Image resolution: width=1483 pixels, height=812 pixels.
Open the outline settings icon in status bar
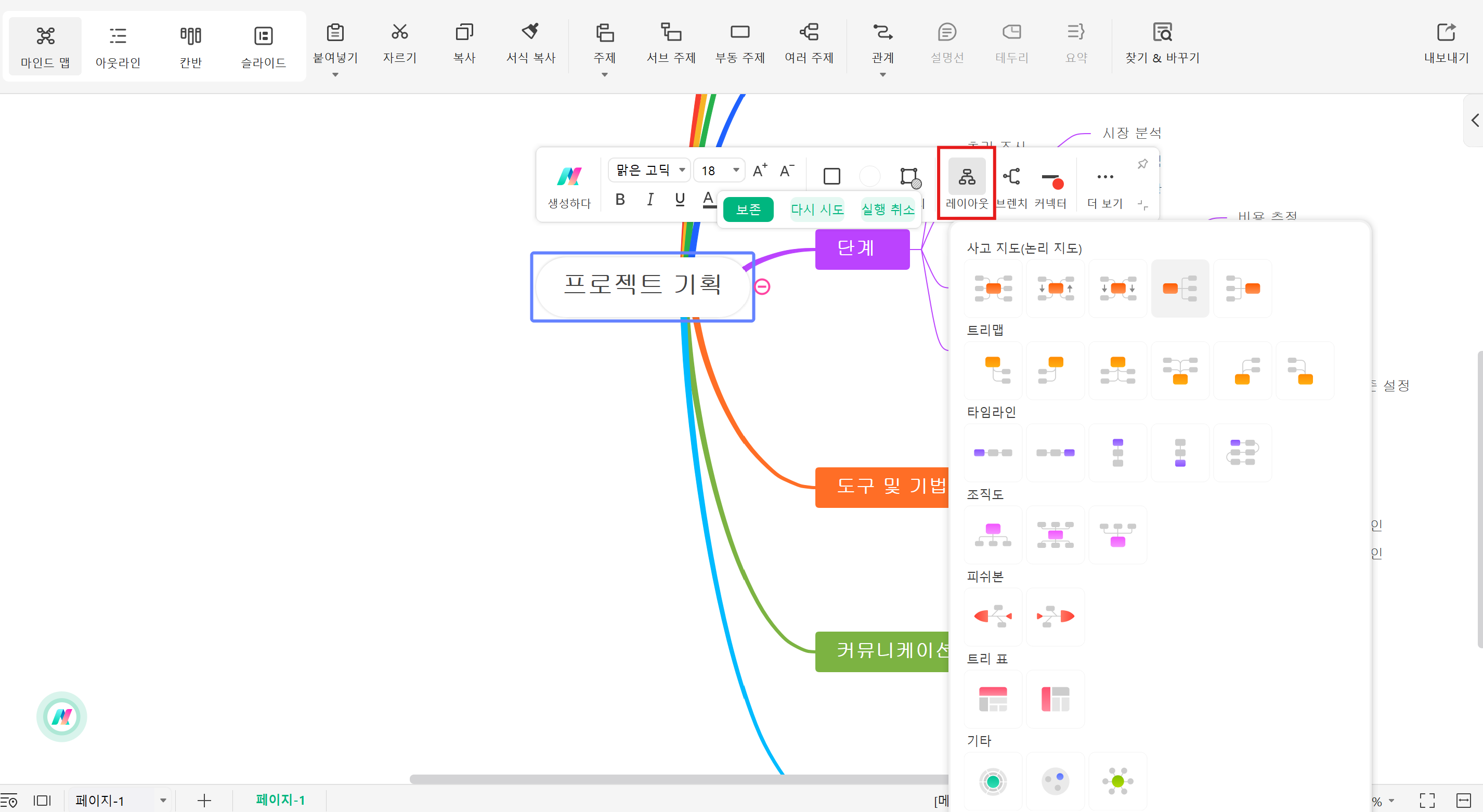tap(9, 801)
